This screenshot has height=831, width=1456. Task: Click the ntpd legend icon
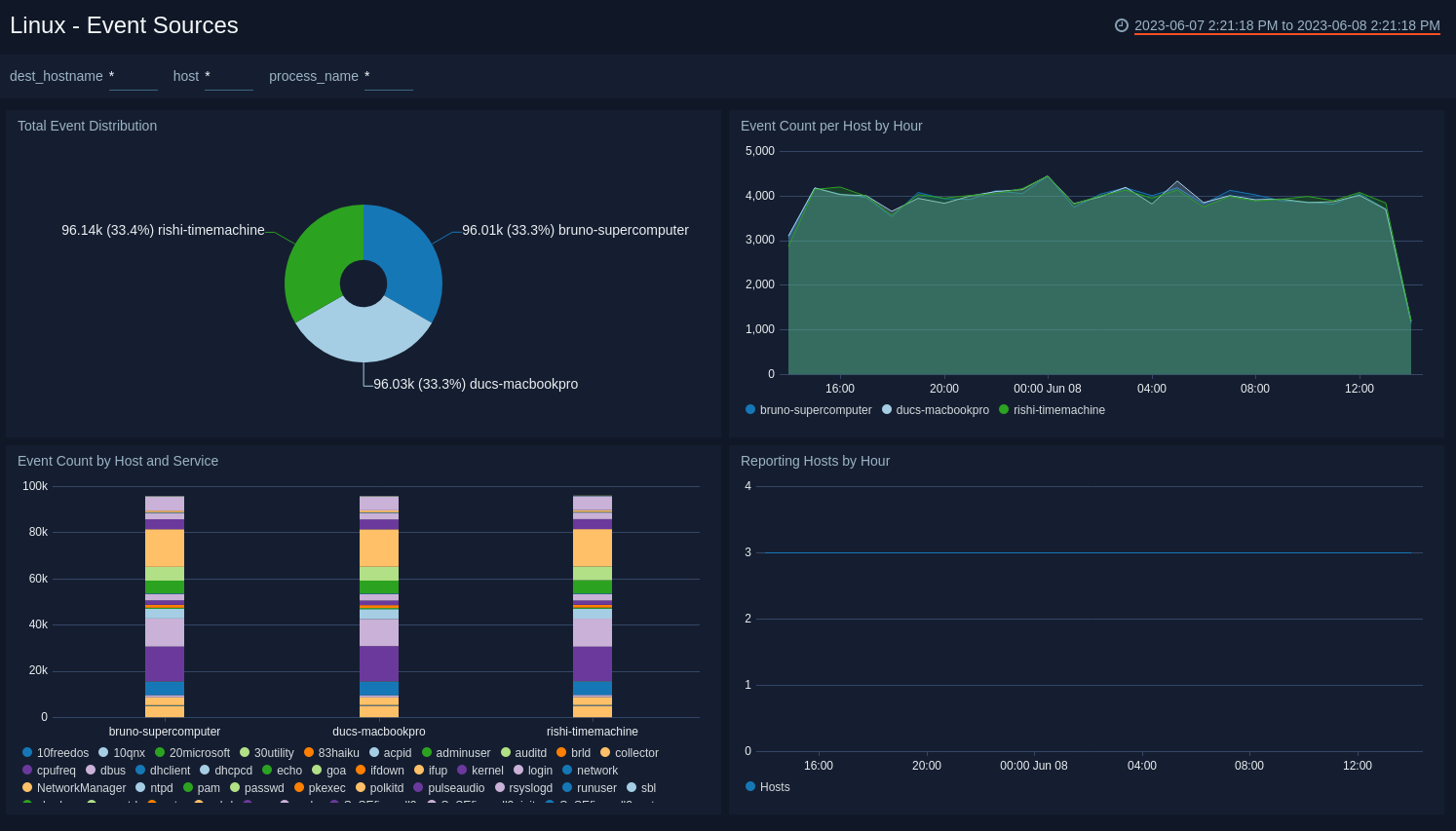(139, 787)
